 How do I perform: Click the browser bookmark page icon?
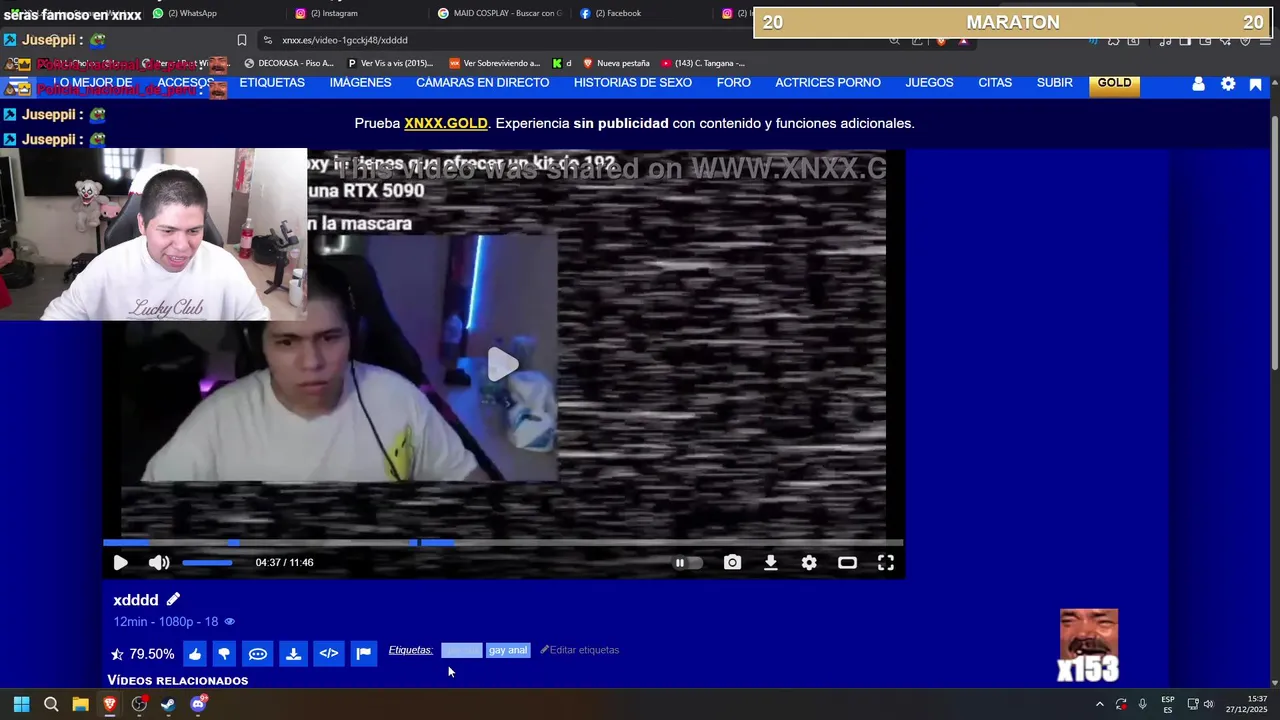point(242,40)
